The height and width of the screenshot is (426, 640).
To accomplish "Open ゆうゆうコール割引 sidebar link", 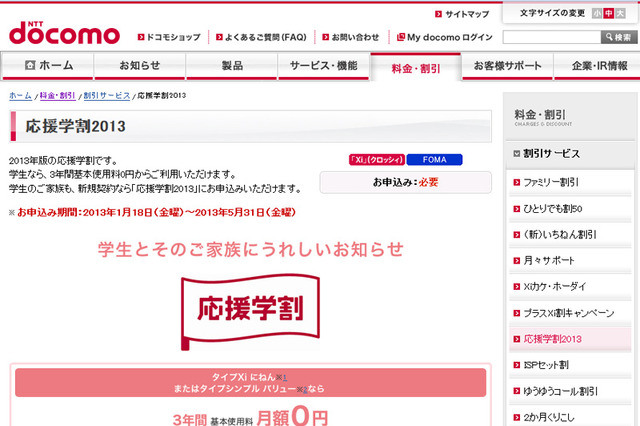I will click(x=560, y=391).
